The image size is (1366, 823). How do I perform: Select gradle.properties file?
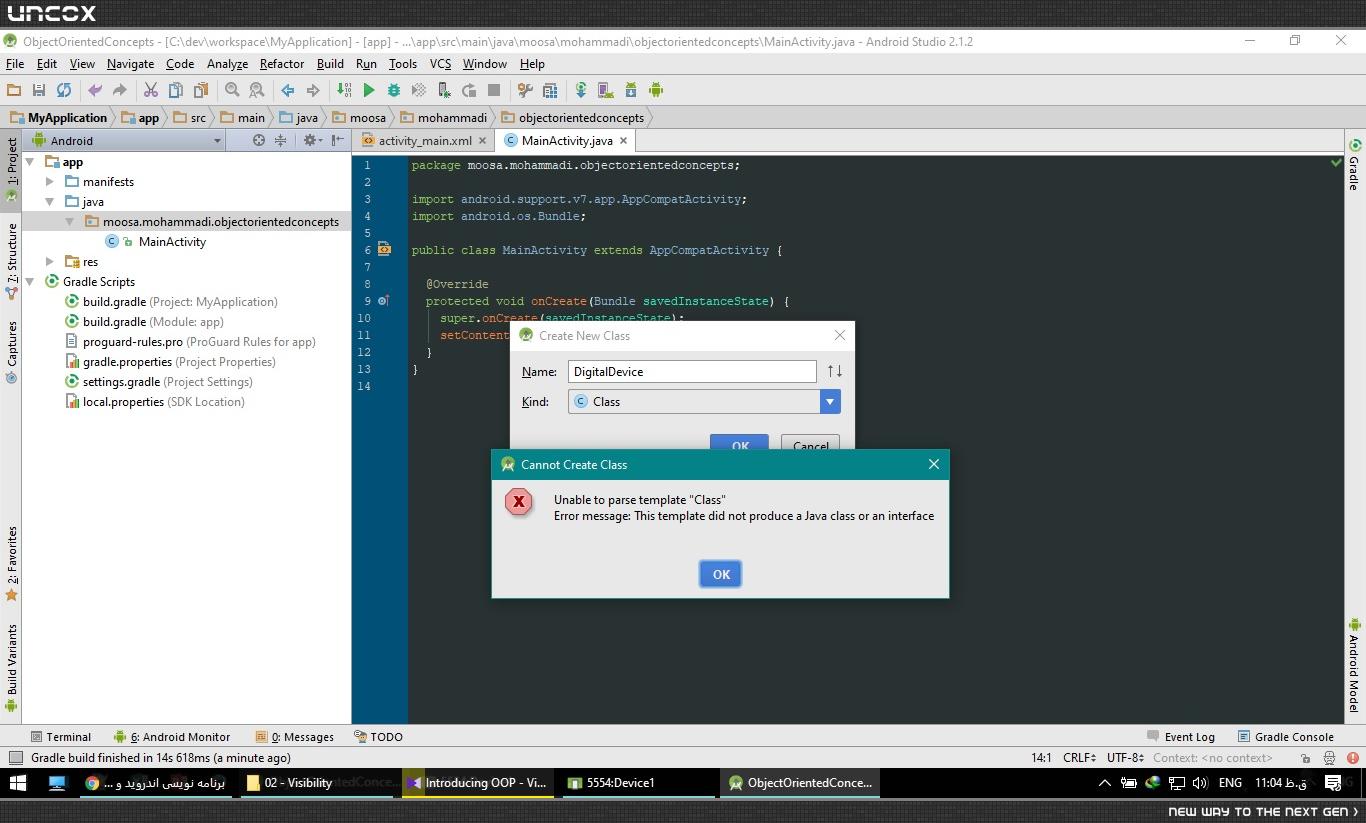(170, 362)
